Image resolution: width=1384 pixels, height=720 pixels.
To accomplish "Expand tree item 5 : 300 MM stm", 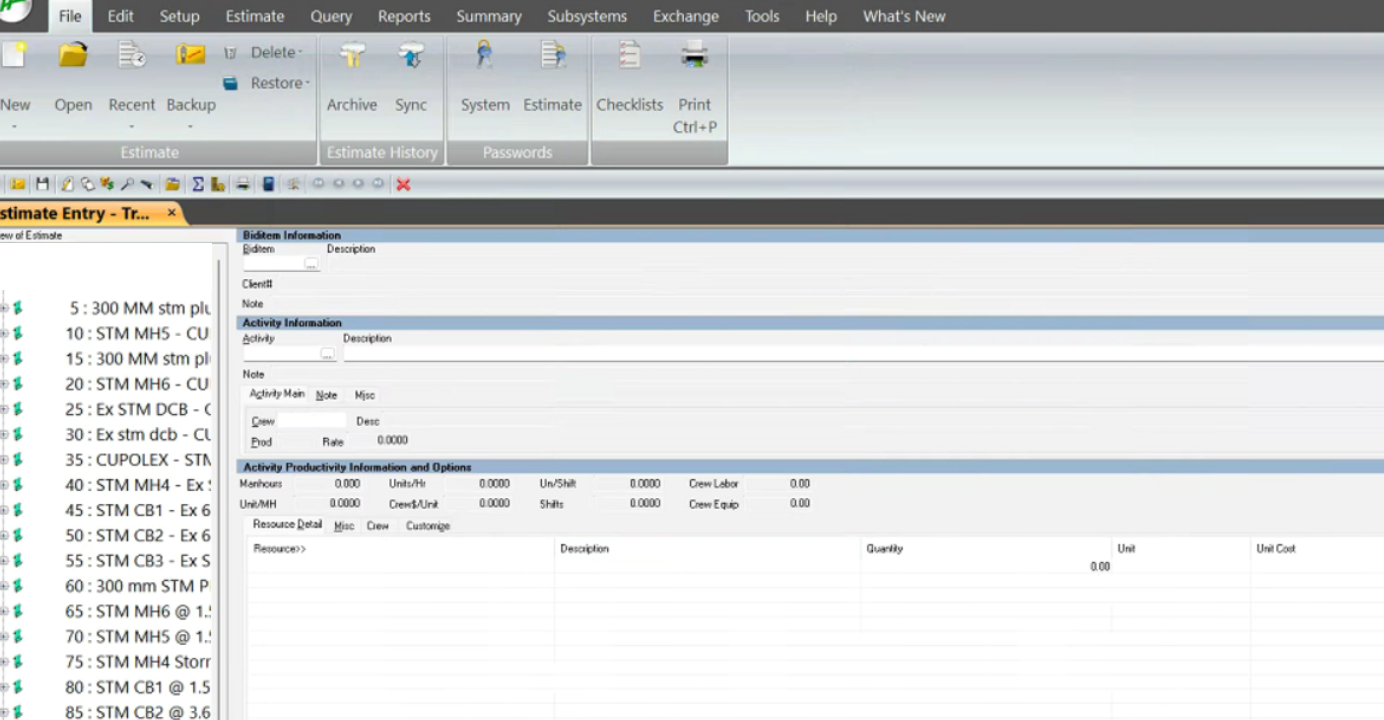I will click(4, 308).
